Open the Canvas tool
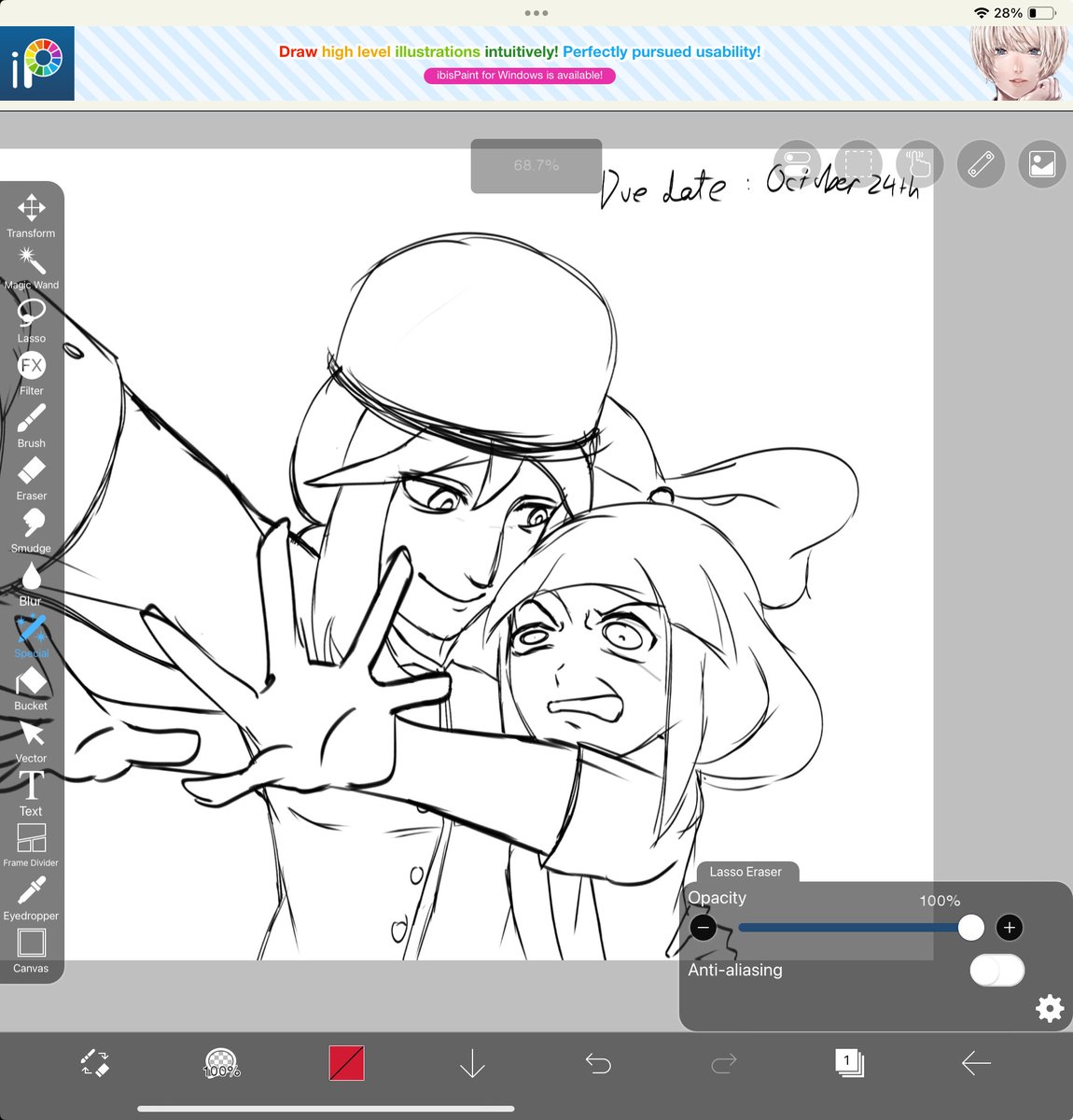The height and width of the screenshot is (1120, 1073). click(x=31, y=951)
